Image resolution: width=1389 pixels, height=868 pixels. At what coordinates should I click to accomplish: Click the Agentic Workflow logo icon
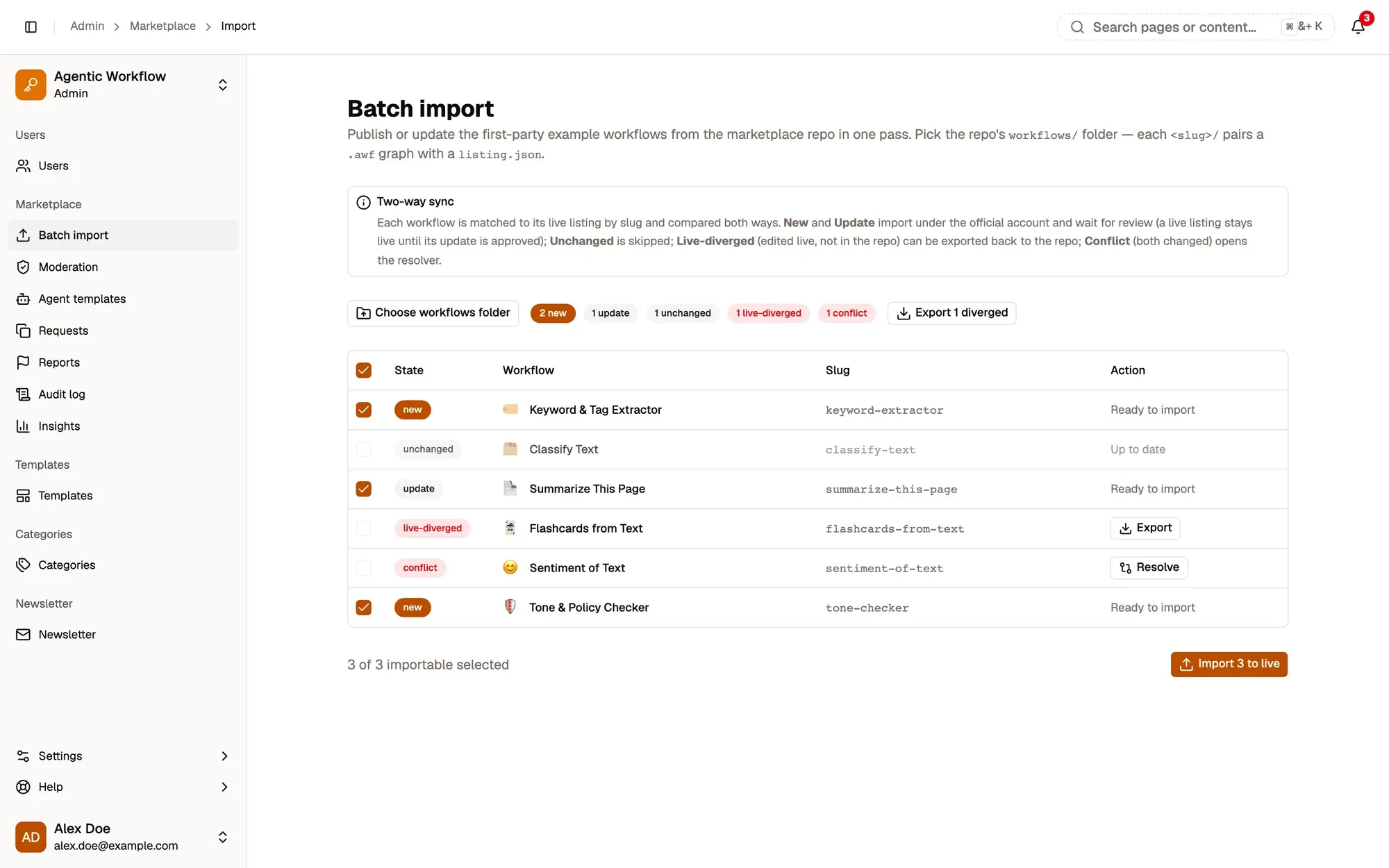(x=31, y=85)
